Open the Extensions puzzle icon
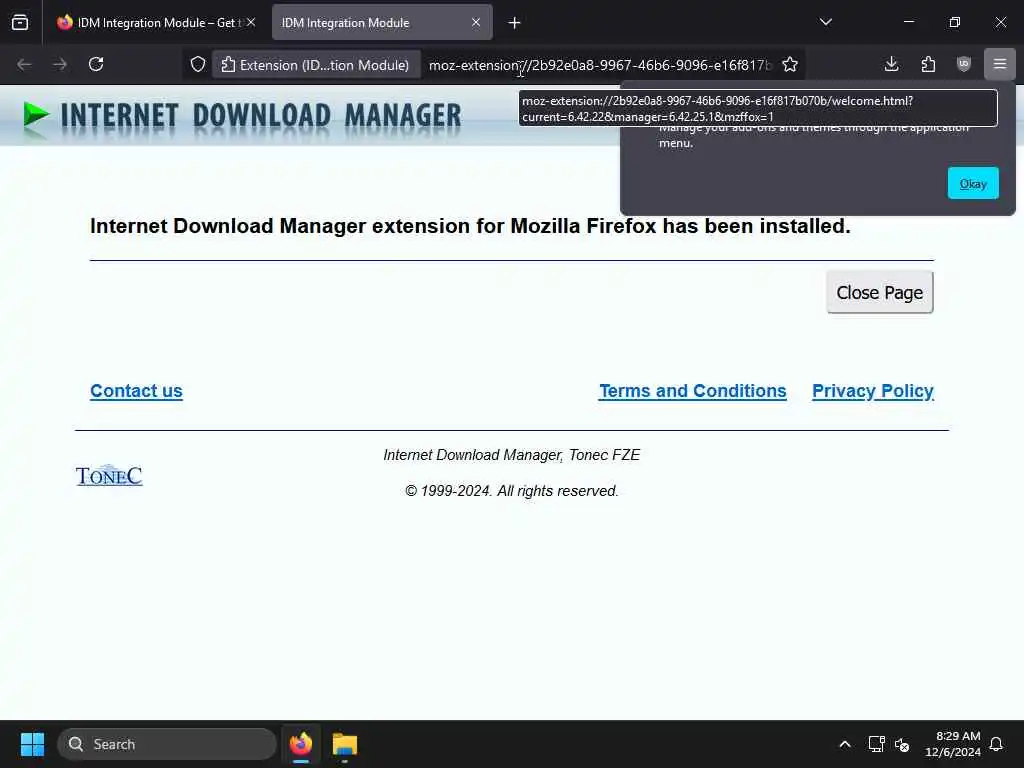1024x768 pixels. pos(928,64)
